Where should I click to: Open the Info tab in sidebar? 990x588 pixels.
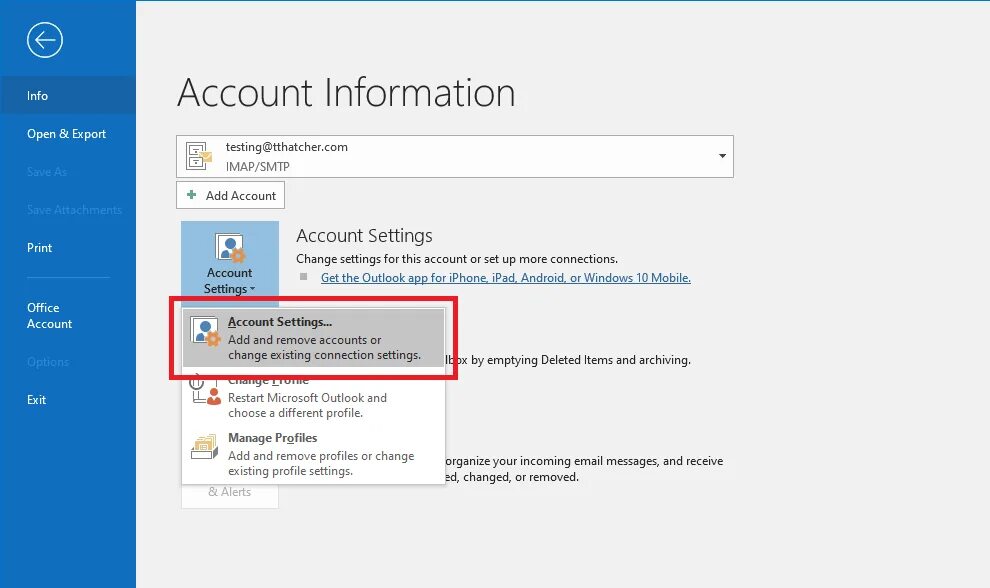coord(68,95)
